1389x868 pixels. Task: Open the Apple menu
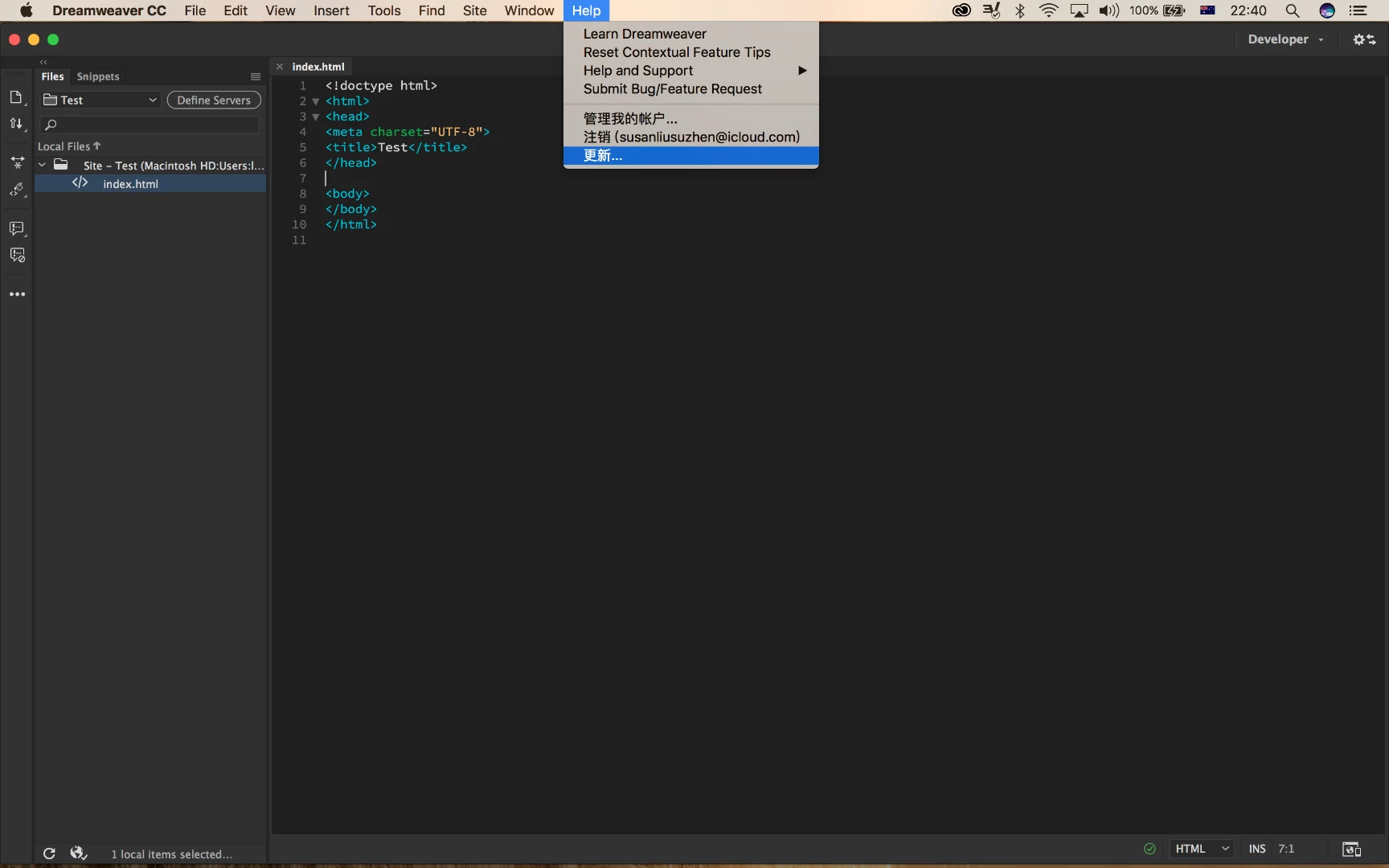[x=26, y=10]
